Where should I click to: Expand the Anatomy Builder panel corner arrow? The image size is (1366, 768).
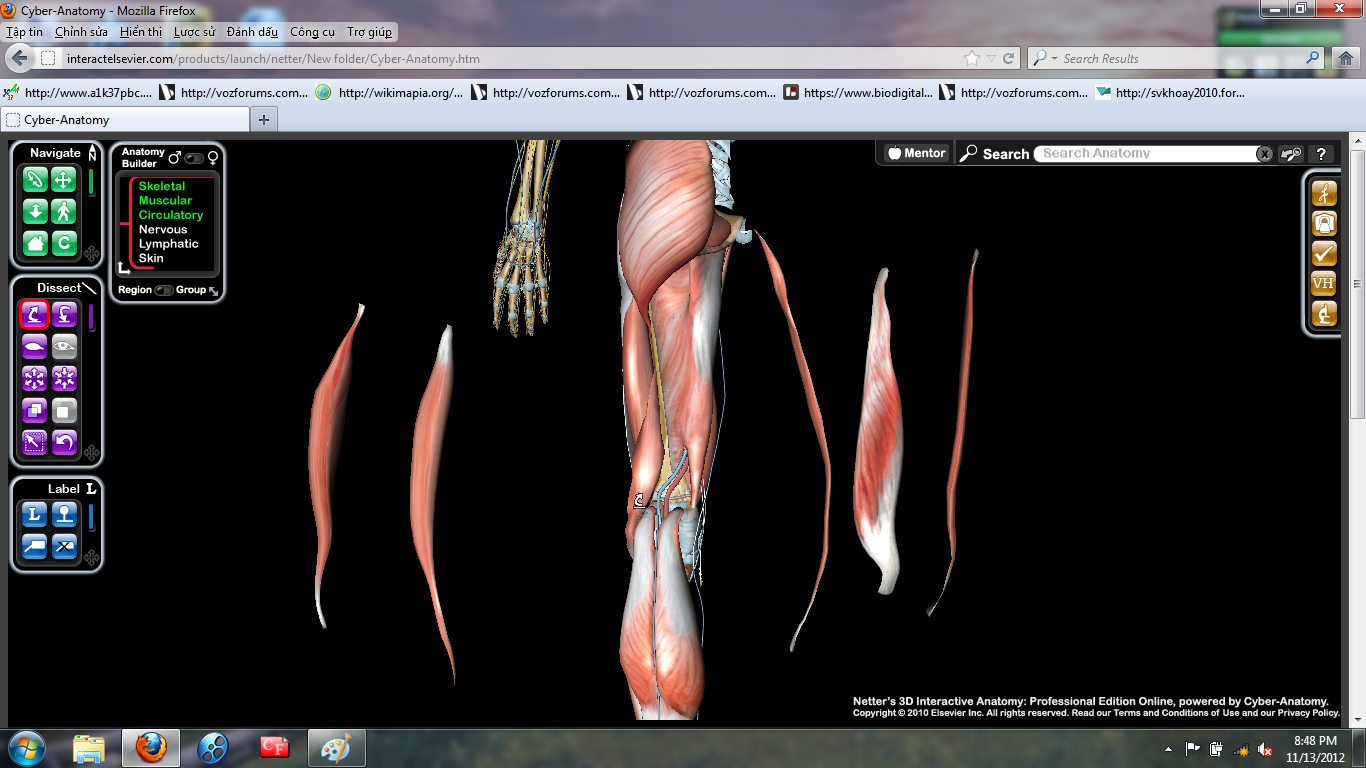213,291
